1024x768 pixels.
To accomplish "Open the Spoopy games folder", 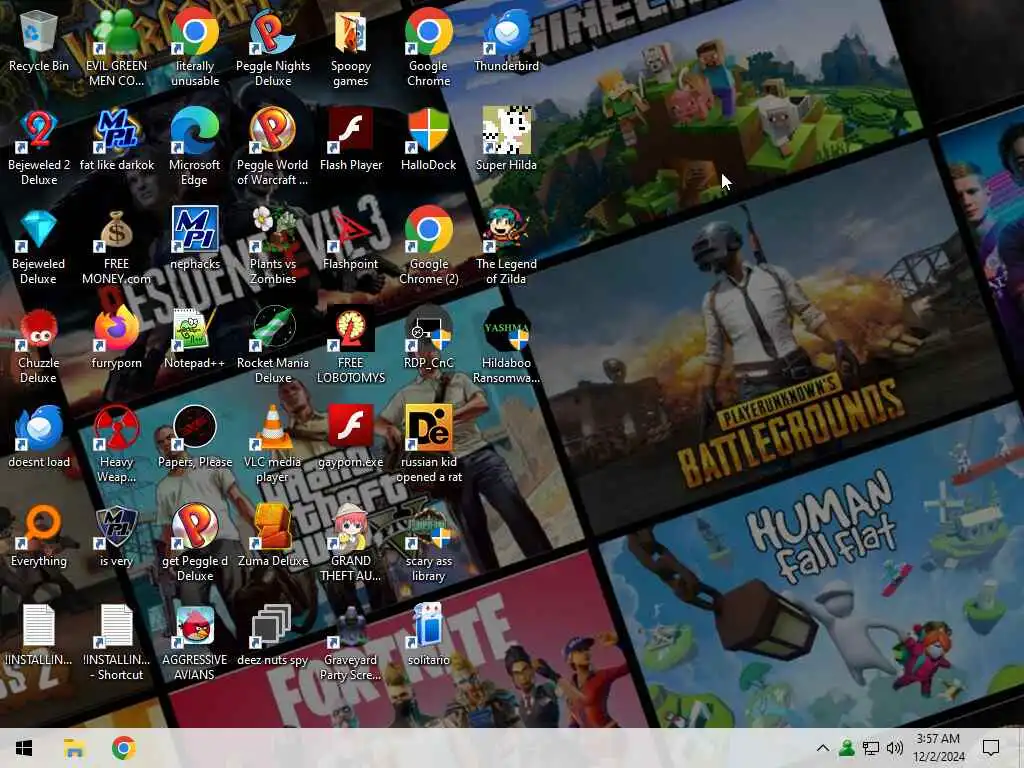I will [351, 33].
